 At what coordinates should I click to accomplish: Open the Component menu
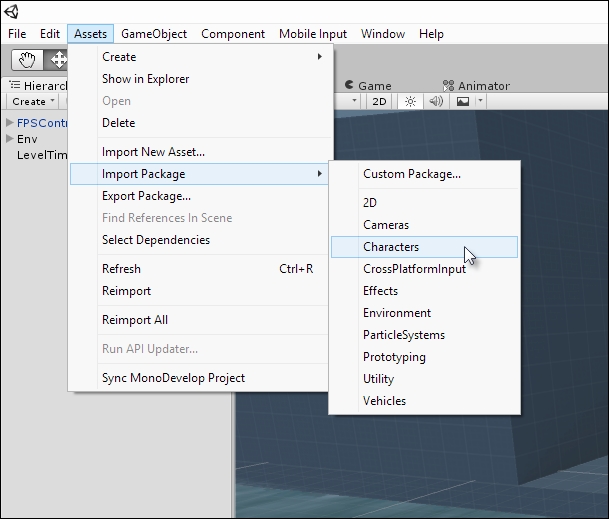[233, 34]
